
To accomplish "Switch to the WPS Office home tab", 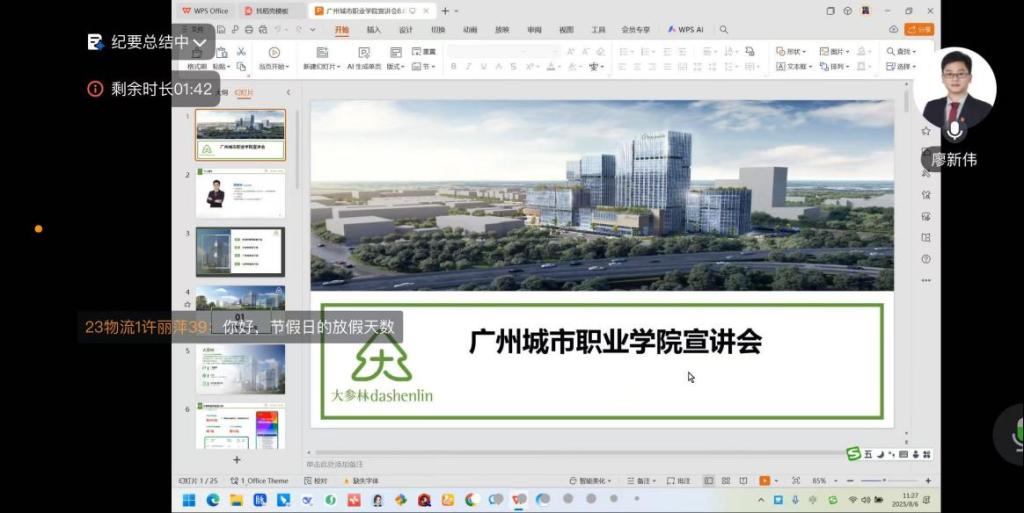I will click(x=205, y=10).
